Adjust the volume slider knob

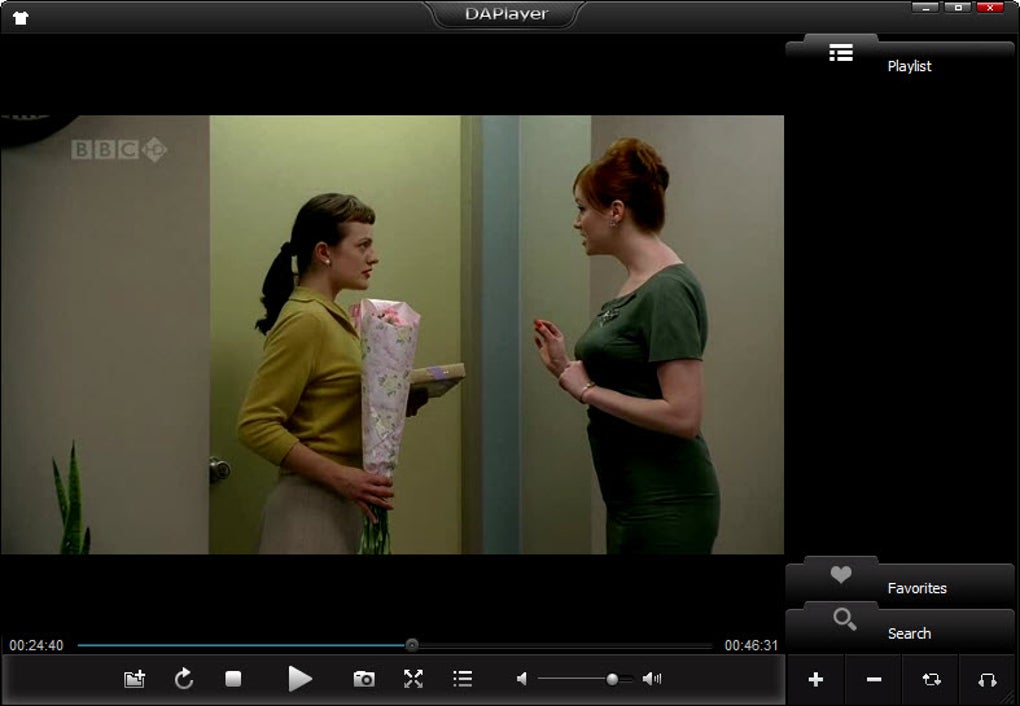[611, 679]
